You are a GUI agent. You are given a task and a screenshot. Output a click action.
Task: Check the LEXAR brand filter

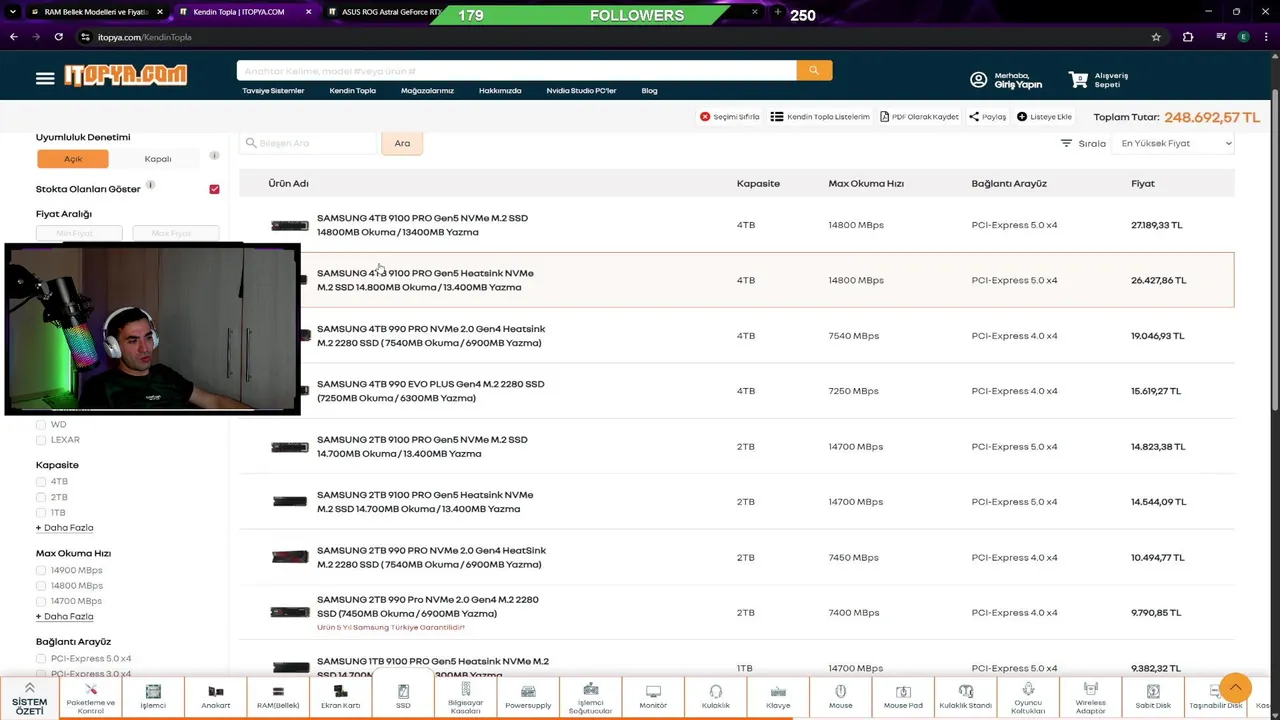[41, 440]
